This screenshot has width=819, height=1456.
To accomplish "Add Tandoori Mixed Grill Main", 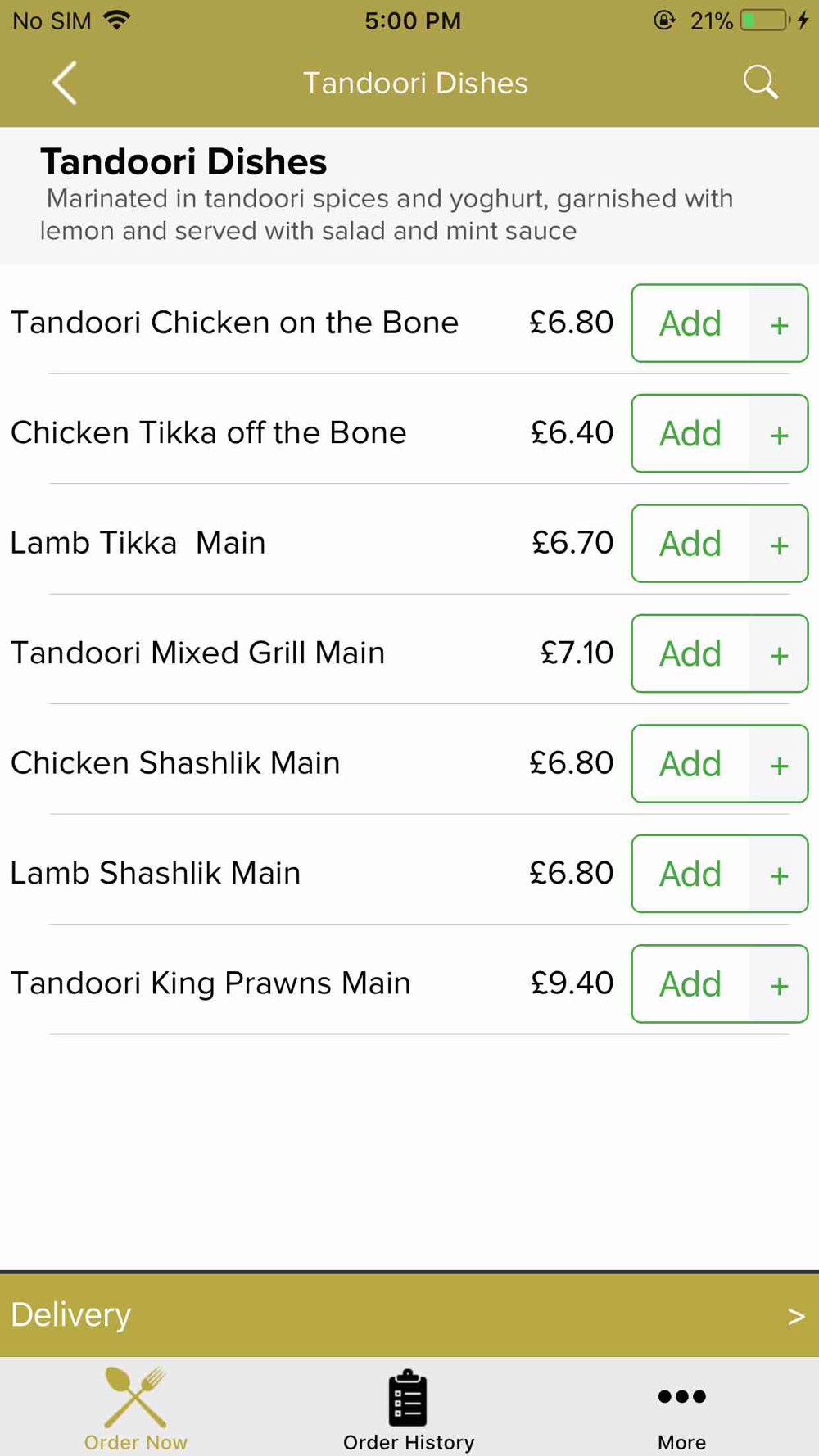I will click(690, 653).
